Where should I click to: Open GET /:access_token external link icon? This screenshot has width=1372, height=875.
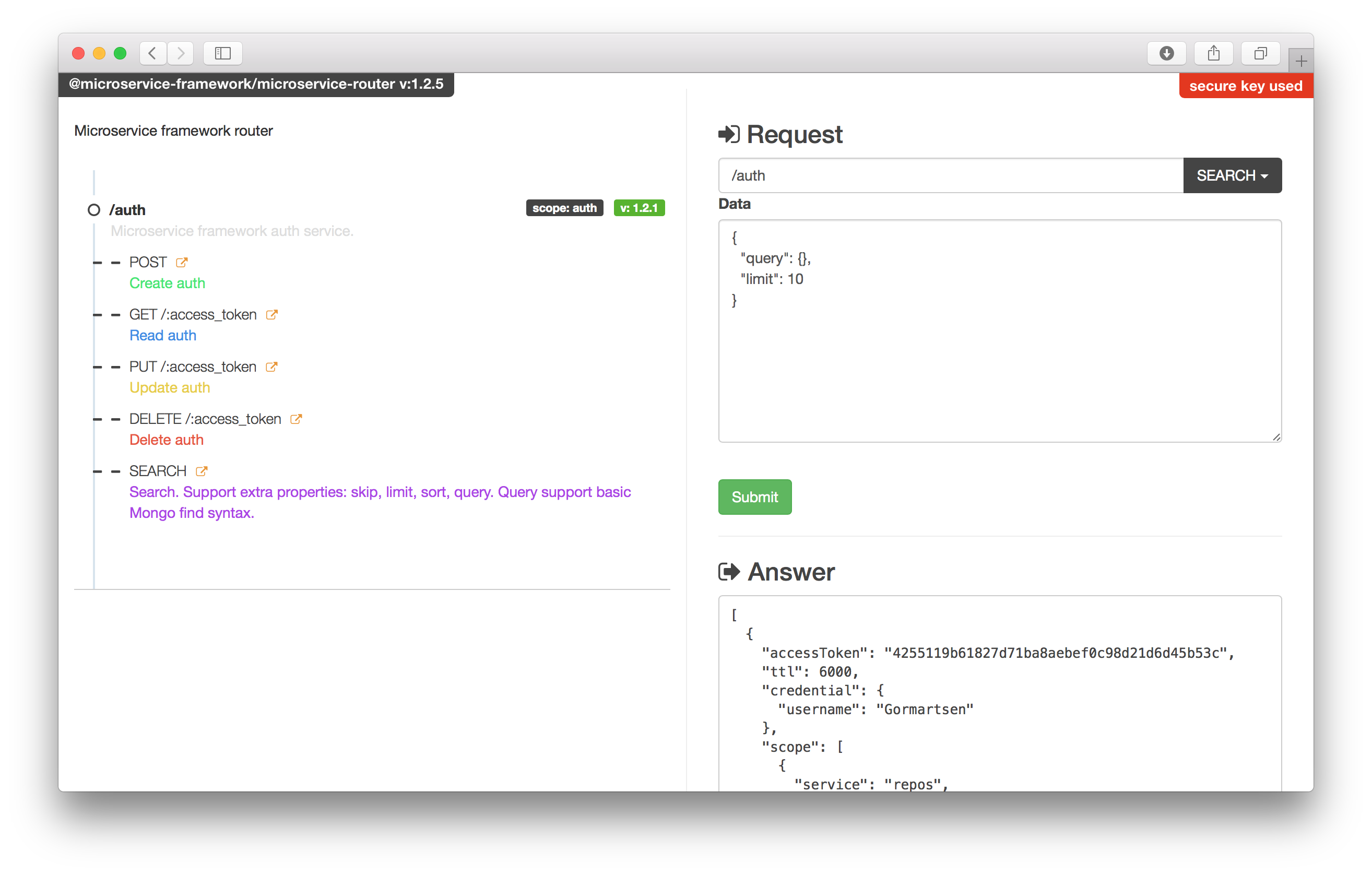point(272,314)
